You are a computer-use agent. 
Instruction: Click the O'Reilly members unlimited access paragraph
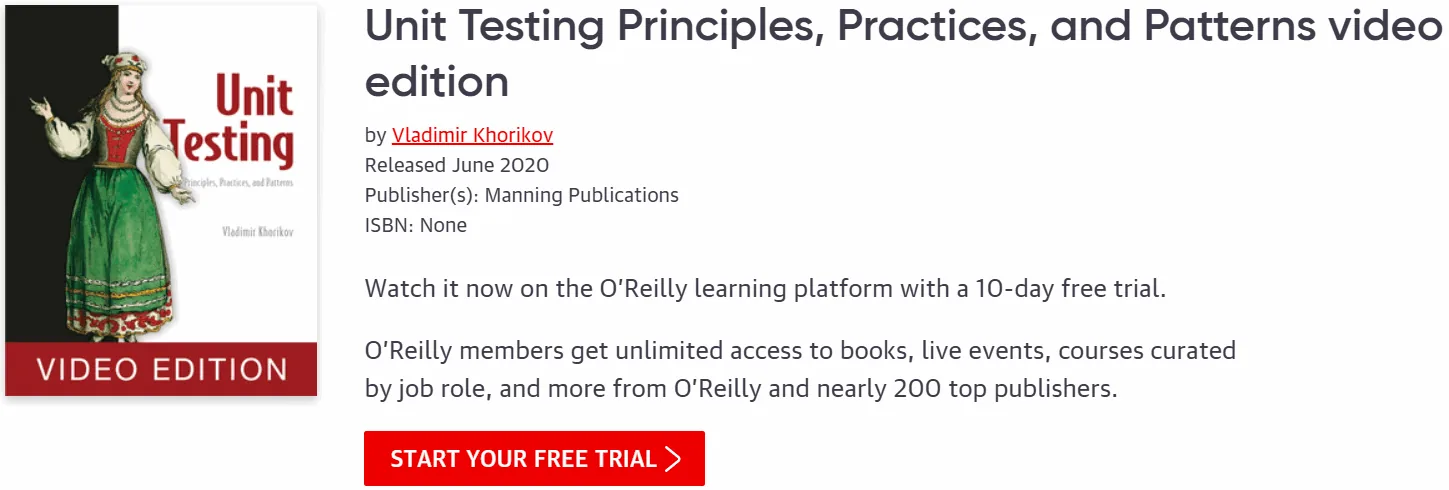point(800,370)
